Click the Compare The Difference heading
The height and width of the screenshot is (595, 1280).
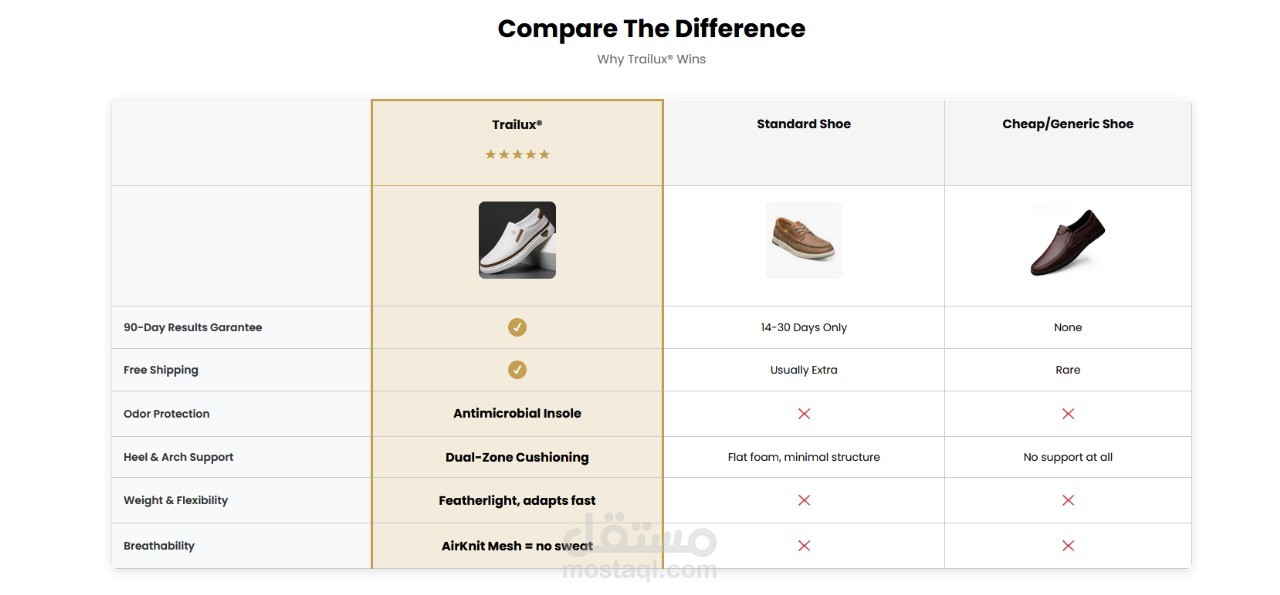tap(651, 29)
